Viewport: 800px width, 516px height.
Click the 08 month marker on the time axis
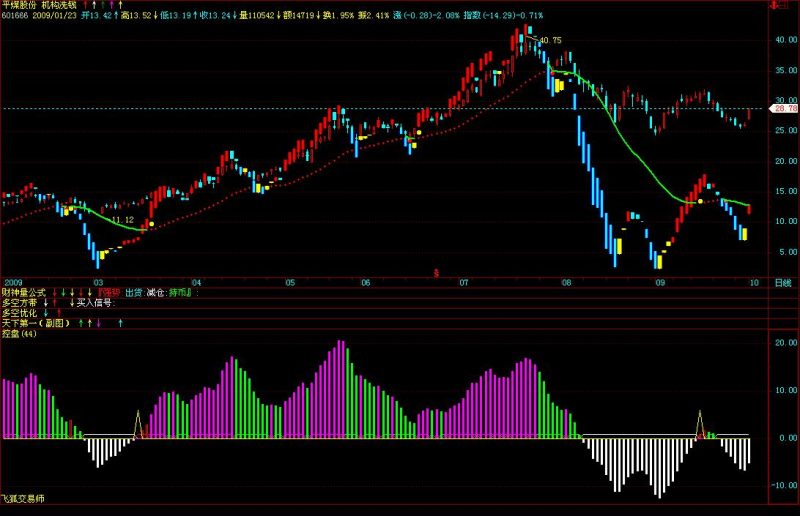tap(566, 283)
